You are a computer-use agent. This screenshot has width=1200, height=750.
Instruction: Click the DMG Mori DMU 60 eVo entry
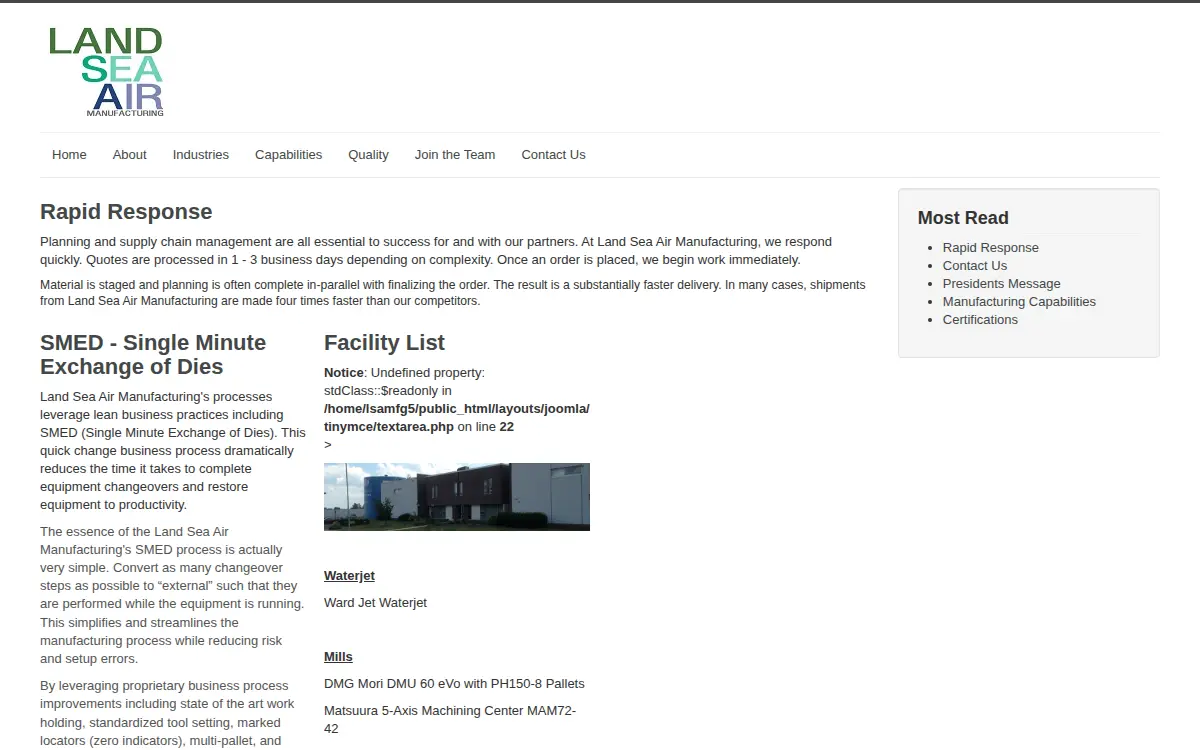point(454,684)
